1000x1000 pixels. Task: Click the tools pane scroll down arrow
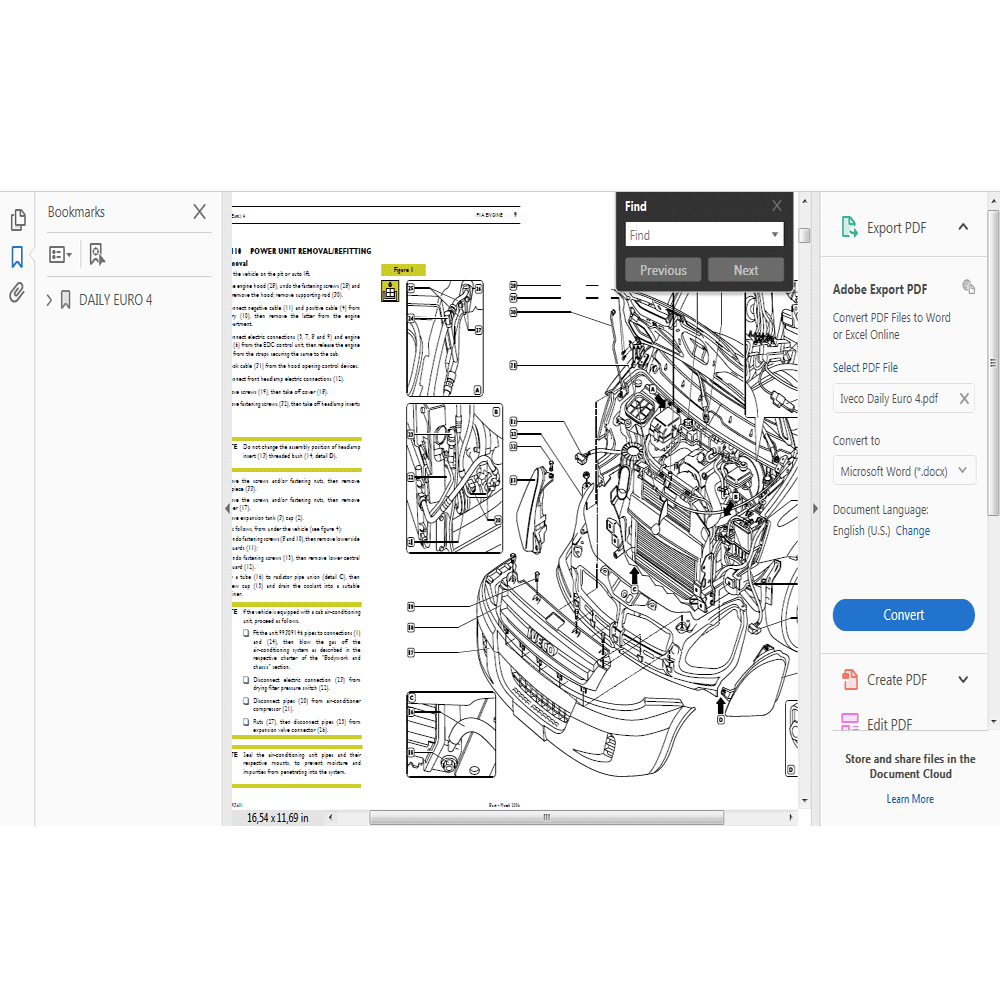[x=993, y=722]
